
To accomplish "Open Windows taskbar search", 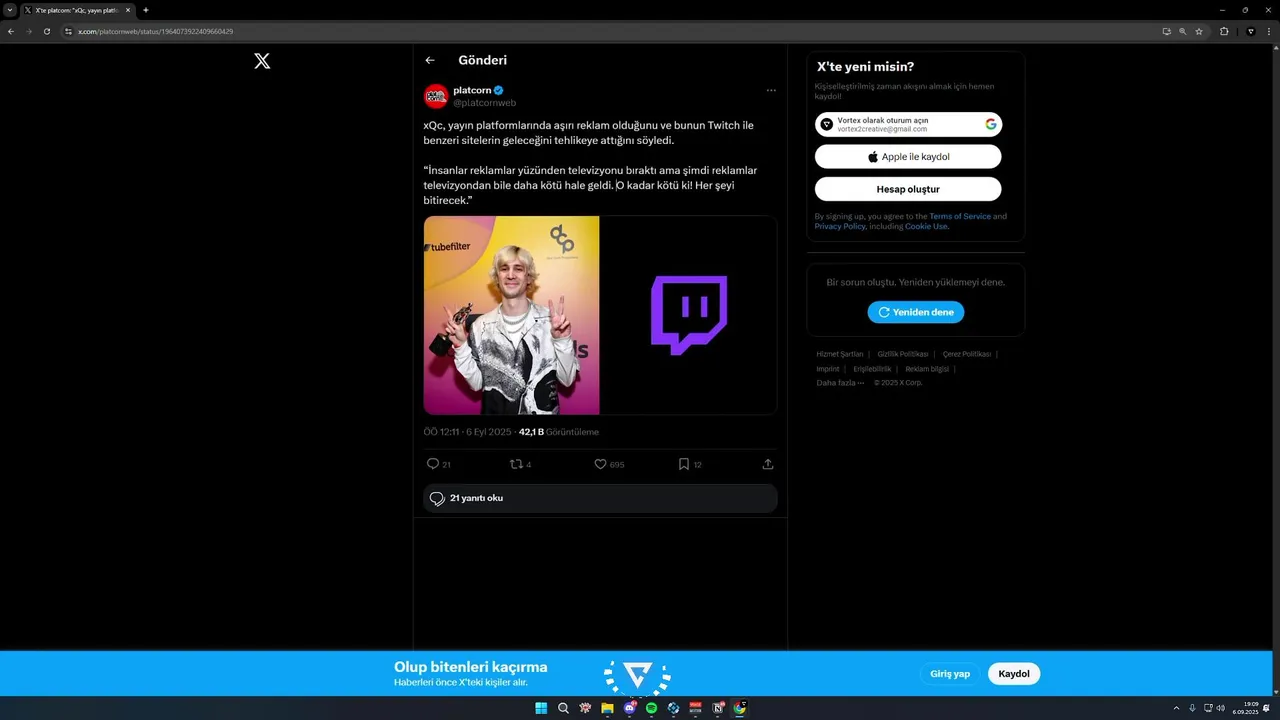I will (563, 708).
